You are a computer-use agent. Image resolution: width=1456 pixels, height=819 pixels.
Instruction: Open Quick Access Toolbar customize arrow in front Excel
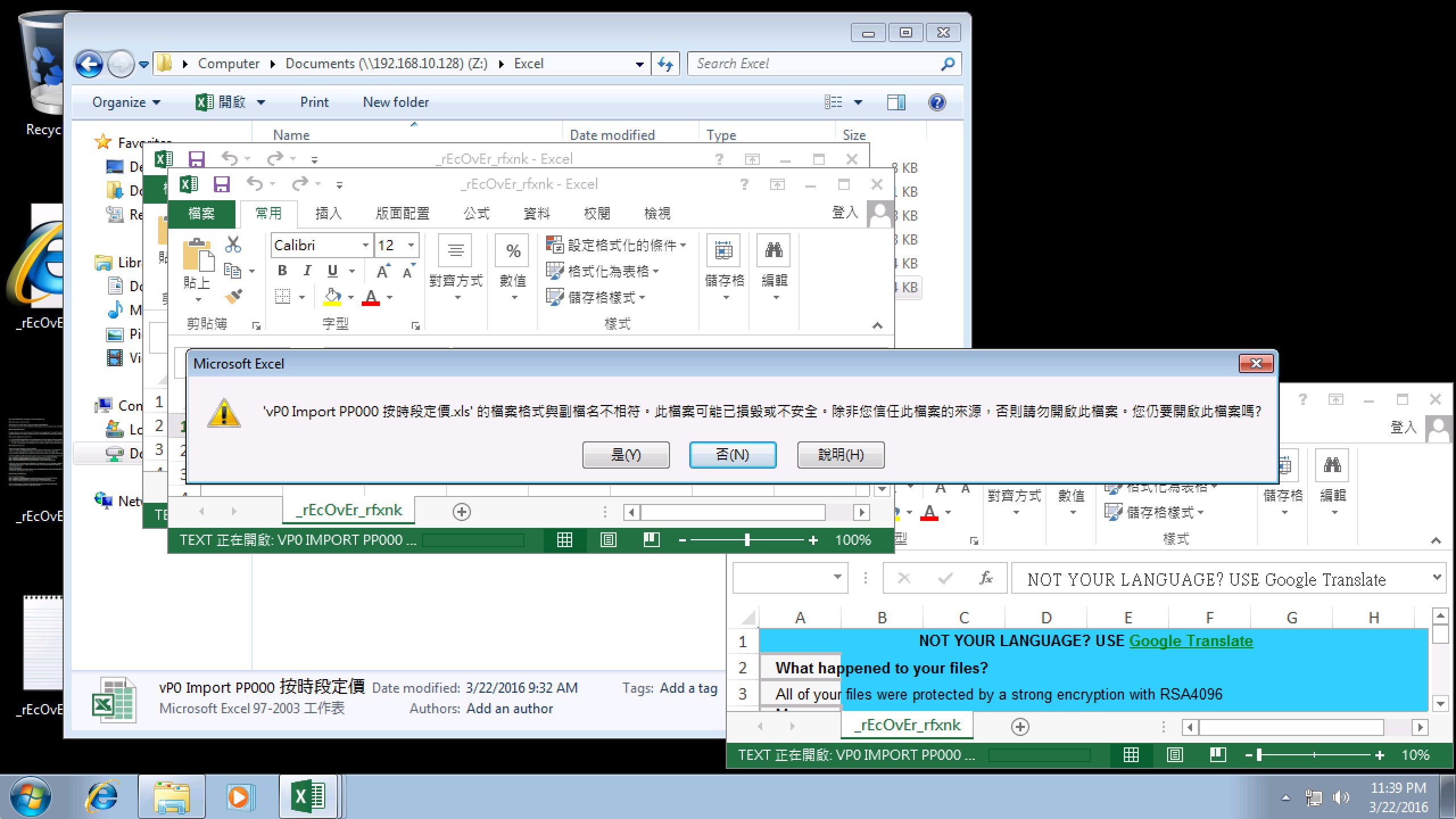click(340, 185)
